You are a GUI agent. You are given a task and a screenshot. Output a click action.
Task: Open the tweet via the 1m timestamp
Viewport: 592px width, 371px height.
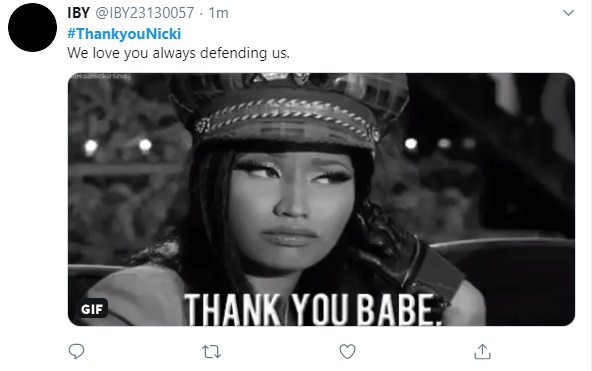point(218,13)
